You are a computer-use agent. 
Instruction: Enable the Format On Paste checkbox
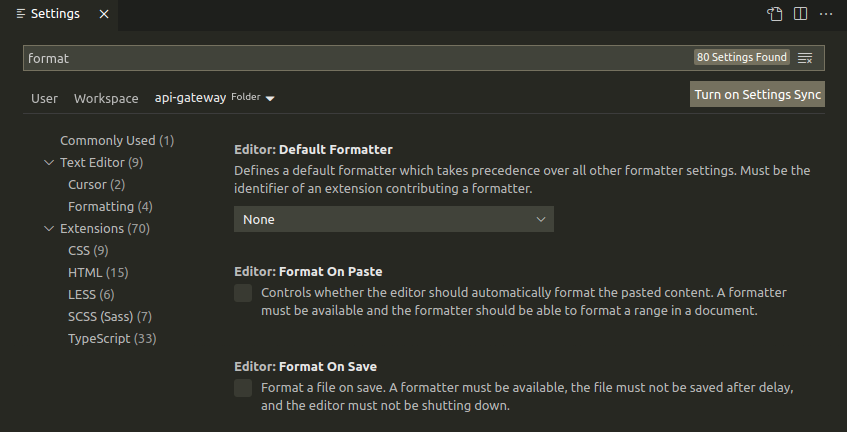[x=243, y=293]
